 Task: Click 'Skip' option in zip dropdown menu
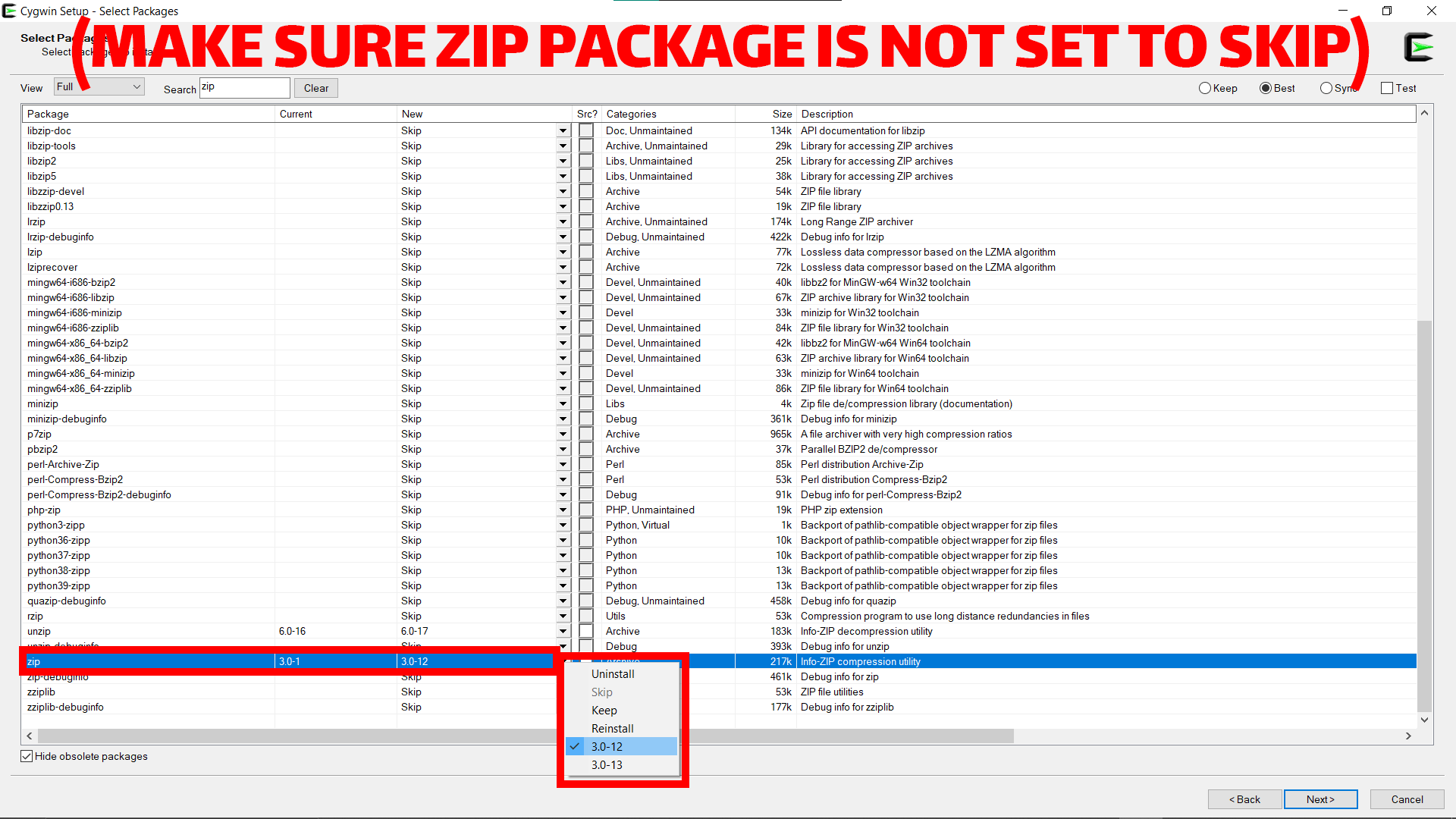pyautogui.click(x=601, y=691)
